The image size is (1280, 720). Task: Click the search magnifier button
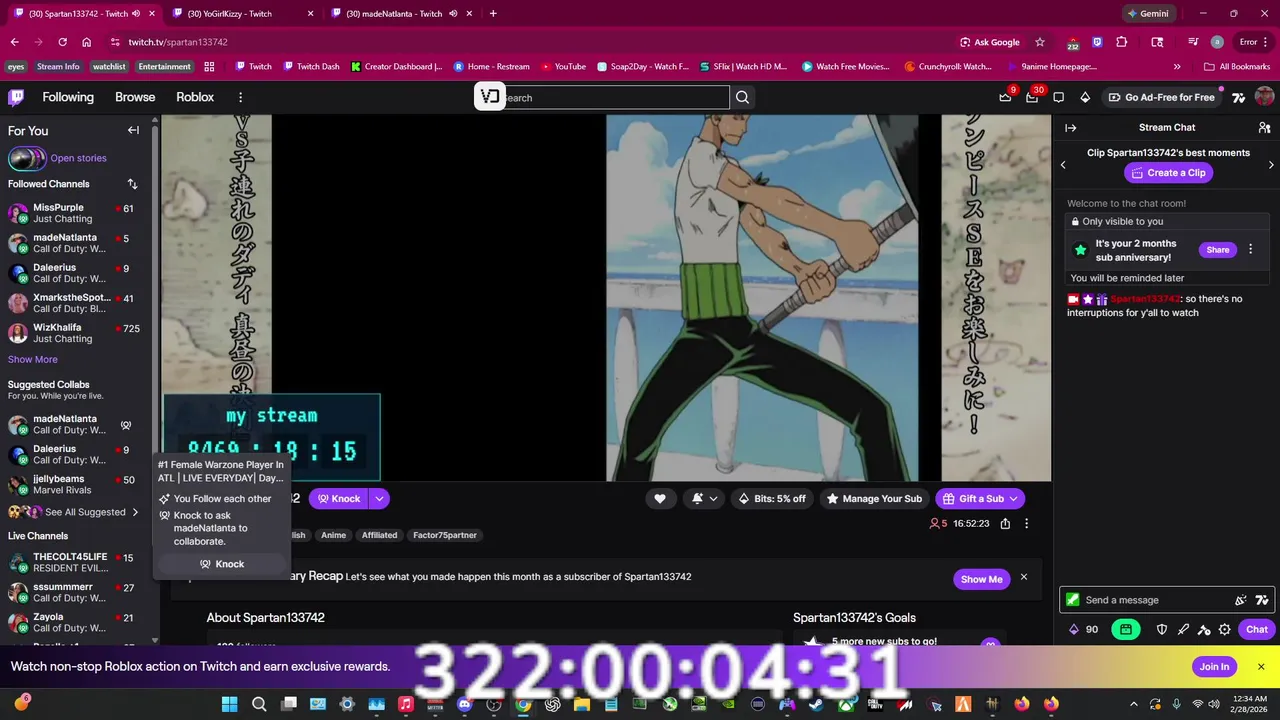742,97
